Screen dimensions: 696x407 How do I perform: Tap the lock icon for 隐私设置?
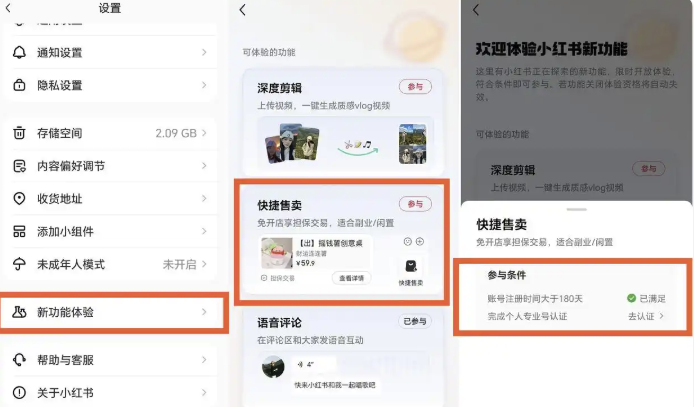click(19, 85)
